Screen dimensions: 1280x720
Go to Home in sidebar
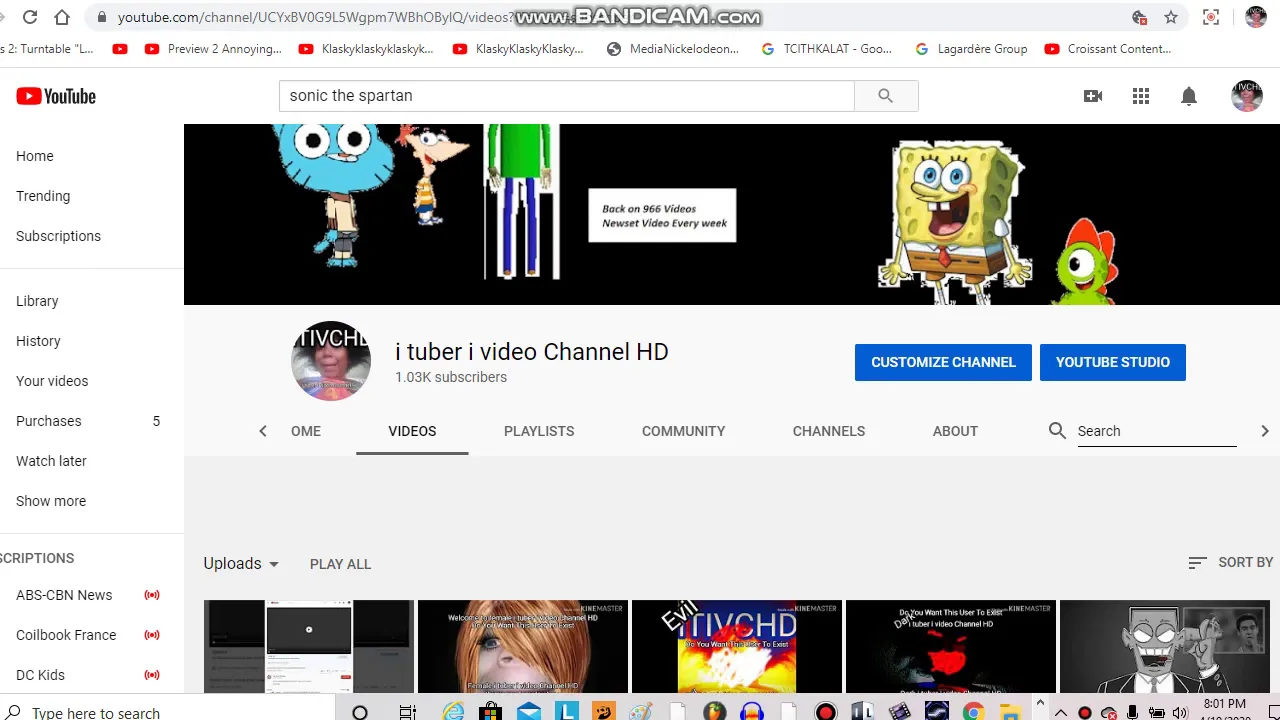pos(35,156)
